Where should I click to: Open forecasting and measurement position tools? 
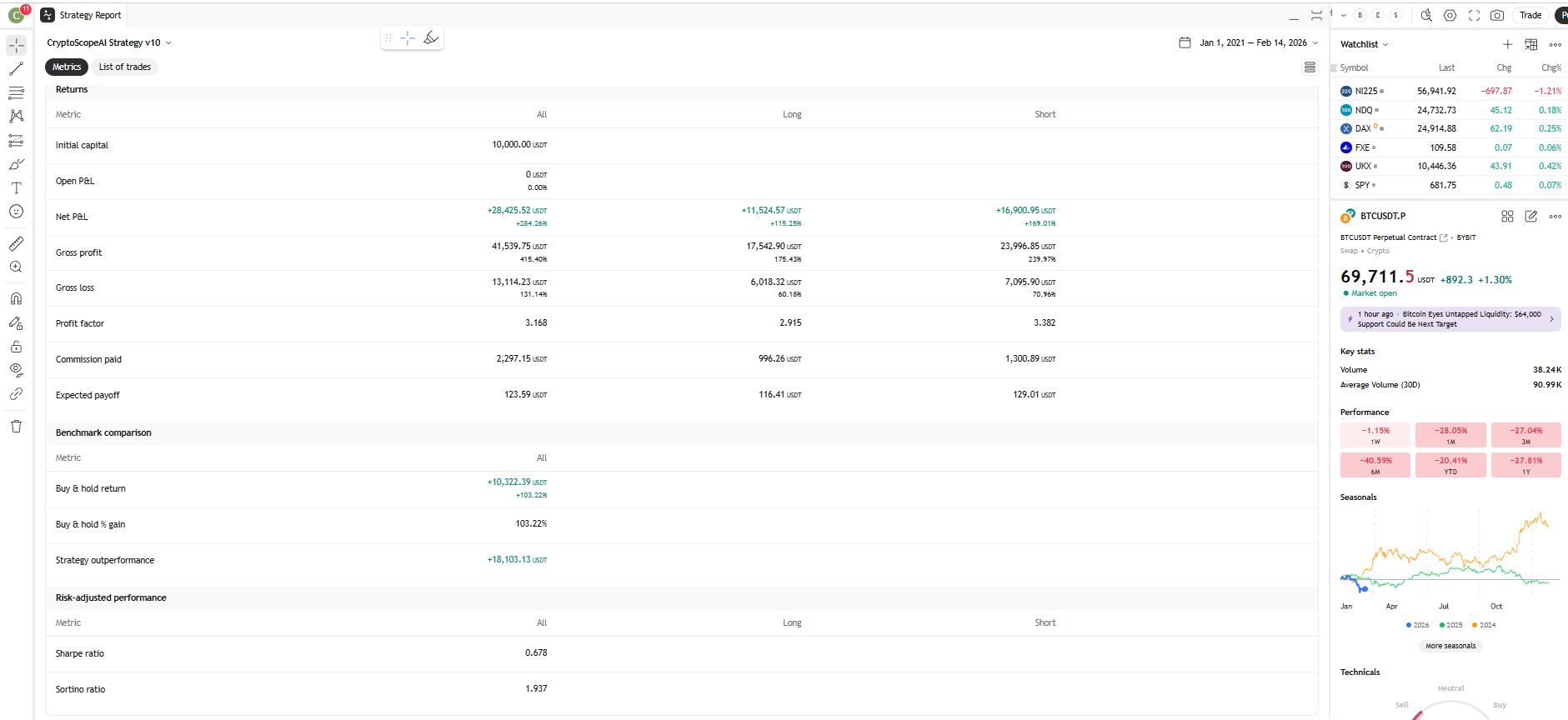[x=16, y=141]
